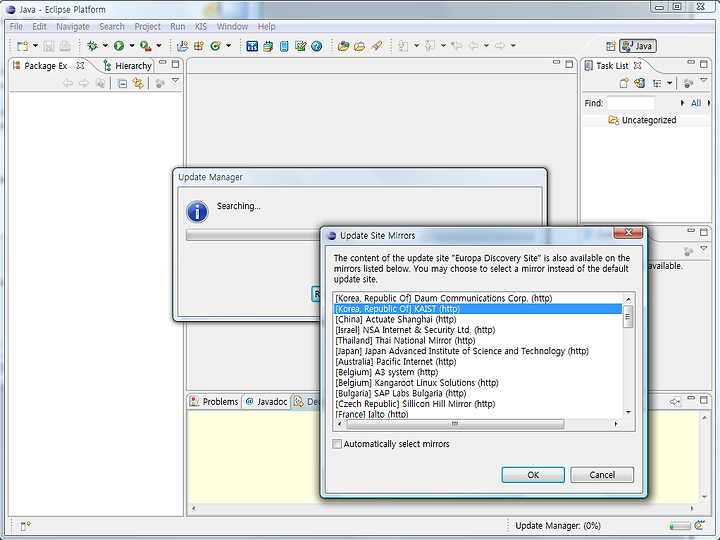This screenshot has height=540, width=720.
Task: Expand the arrow left of the All working set link
Action: click(682, 103)
